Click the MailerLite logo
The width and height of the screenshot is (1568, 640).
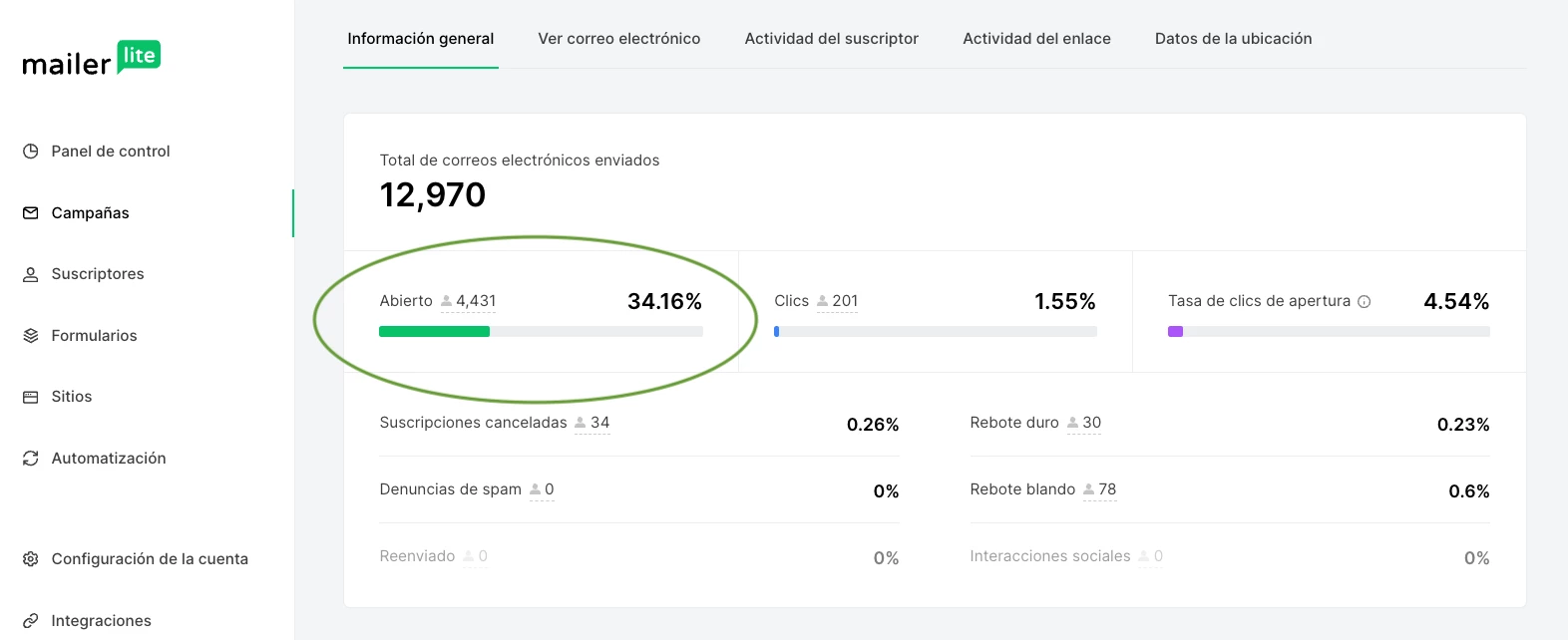[91, 59]
